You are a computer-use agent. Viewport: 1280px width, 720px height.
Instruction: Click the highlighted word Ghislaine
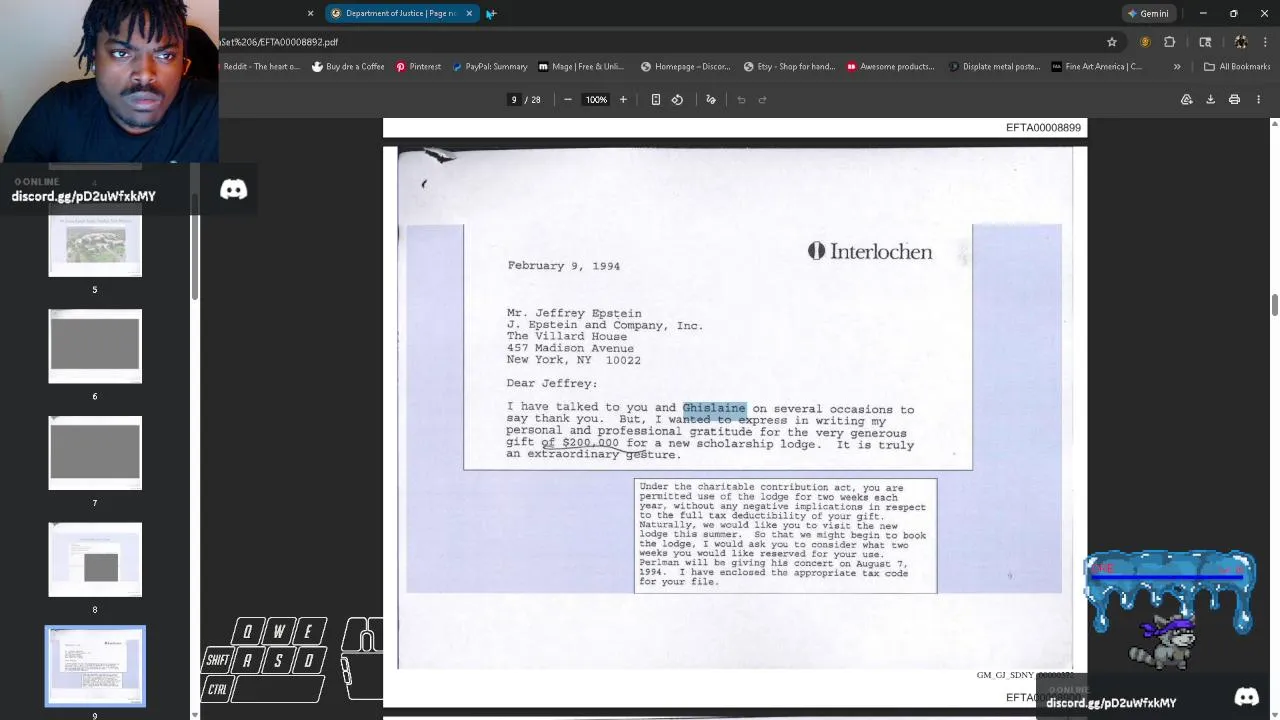(x=714, y=408)
